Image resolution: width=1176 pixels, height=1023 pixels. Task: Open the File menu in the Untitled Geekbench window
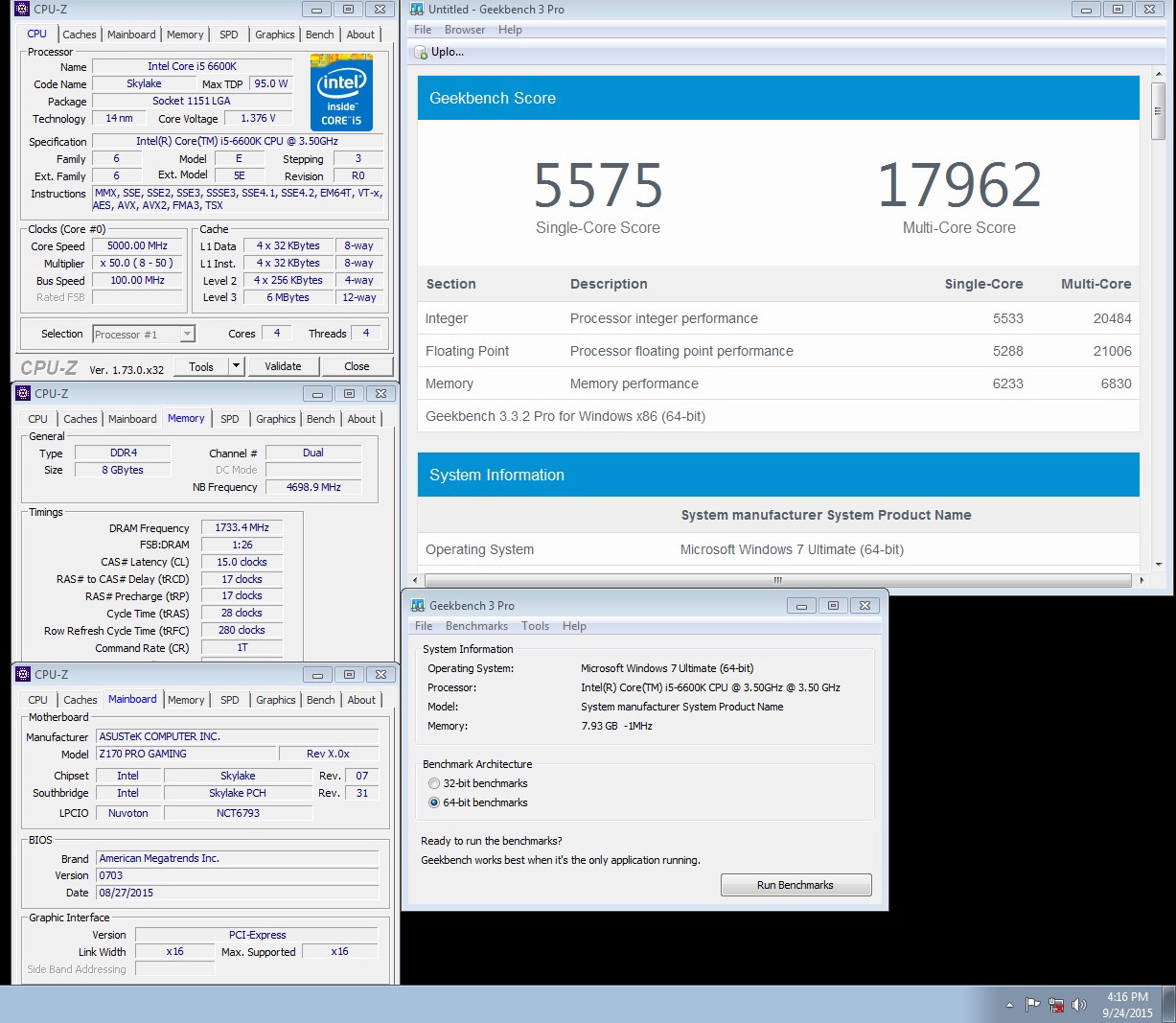tap(423, 30)
